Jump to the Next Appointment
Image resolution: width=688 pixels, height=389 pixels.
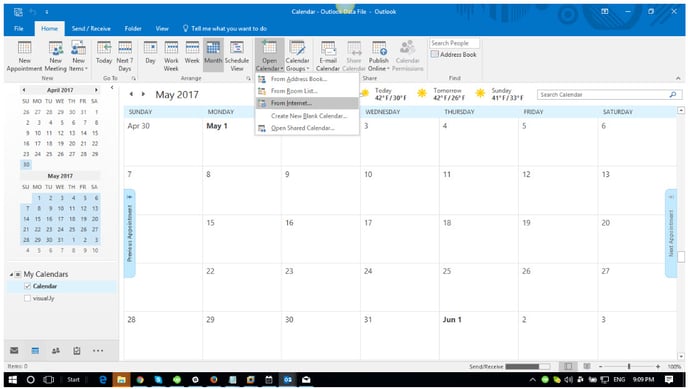point(671,233)
